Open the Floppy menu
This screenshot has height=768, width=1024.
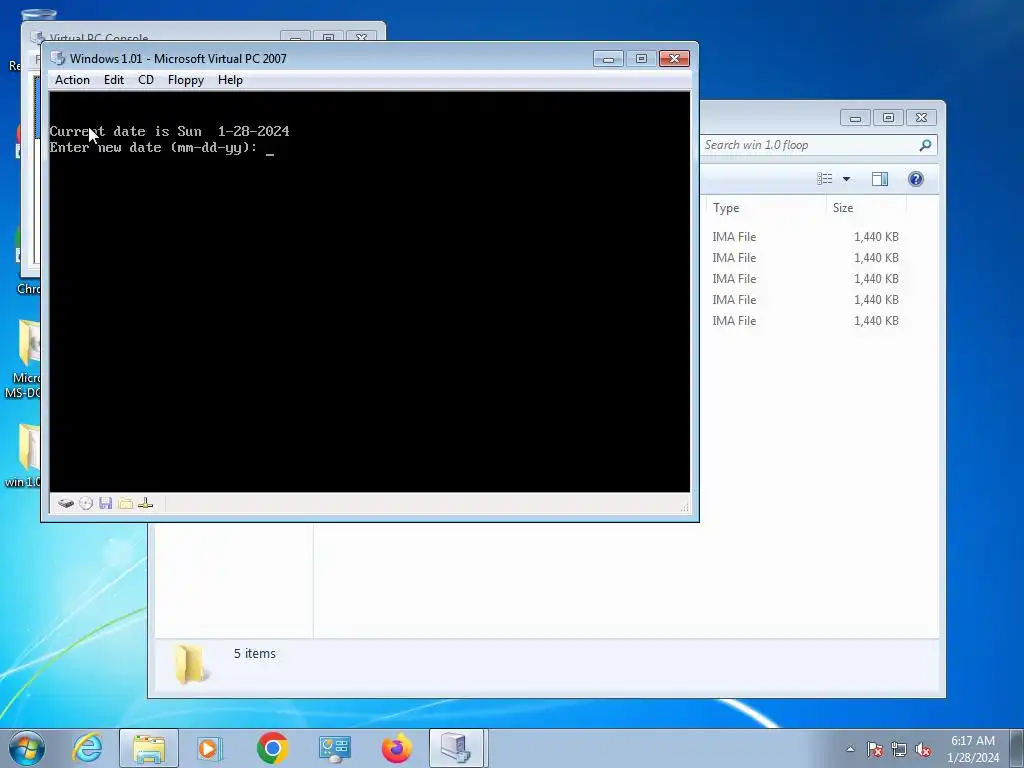tap(185, 80)
